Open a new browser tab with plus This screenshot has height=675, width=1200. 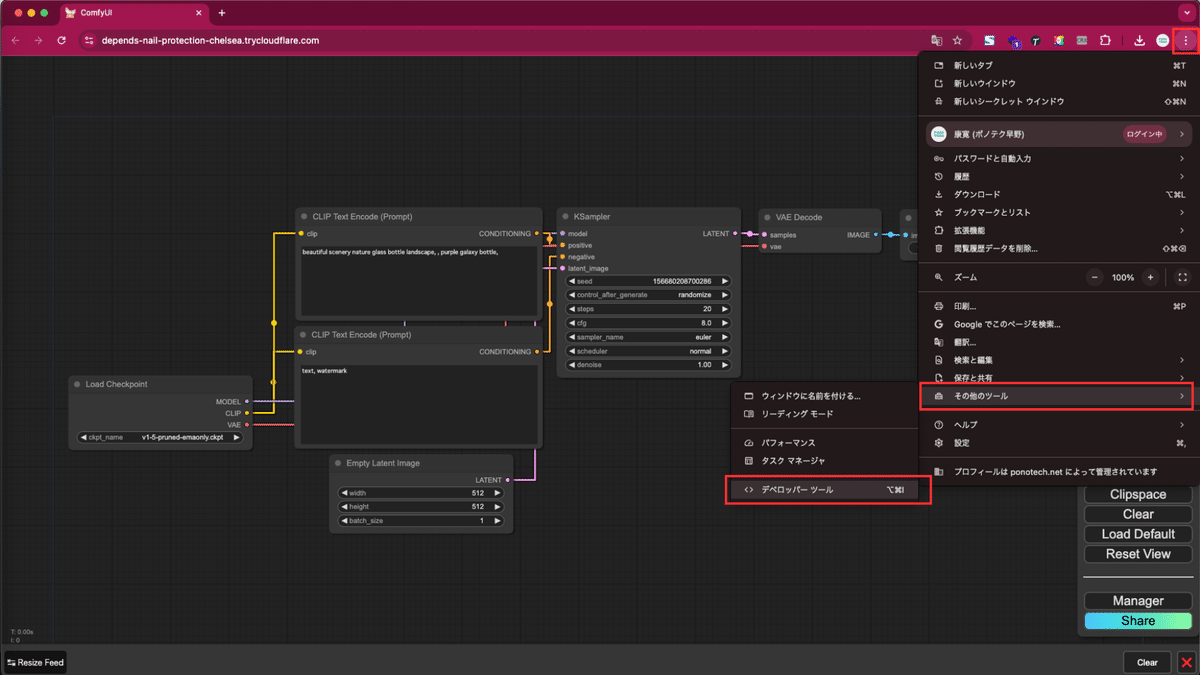(222, 13)
